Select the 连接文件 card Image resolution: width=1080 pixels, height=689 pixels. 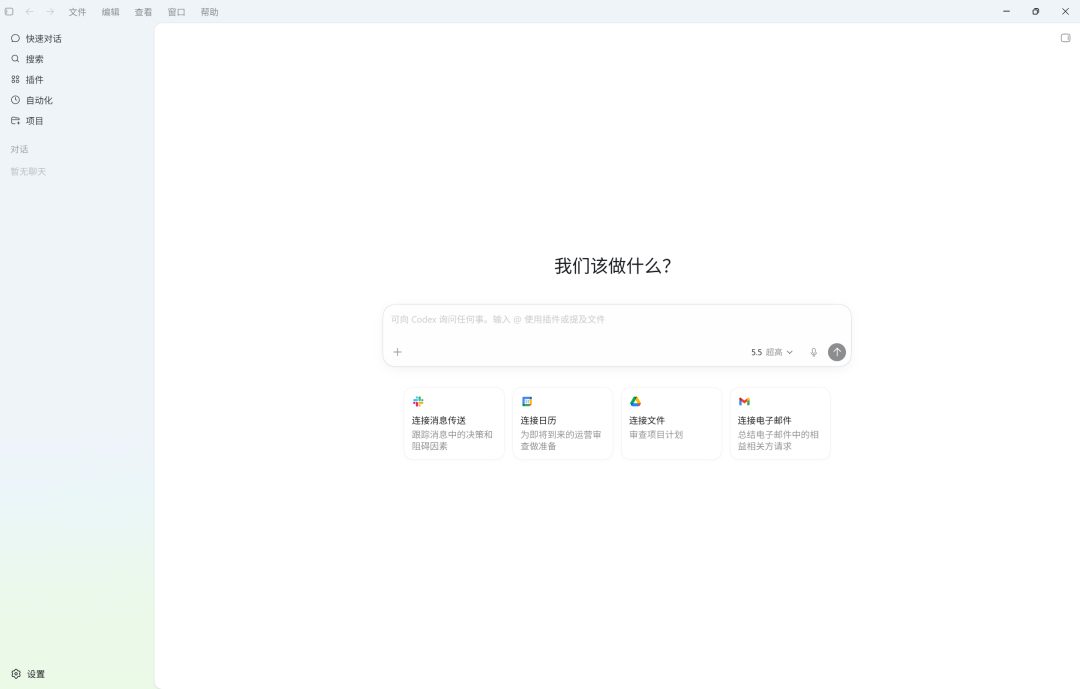click(672, 424)
